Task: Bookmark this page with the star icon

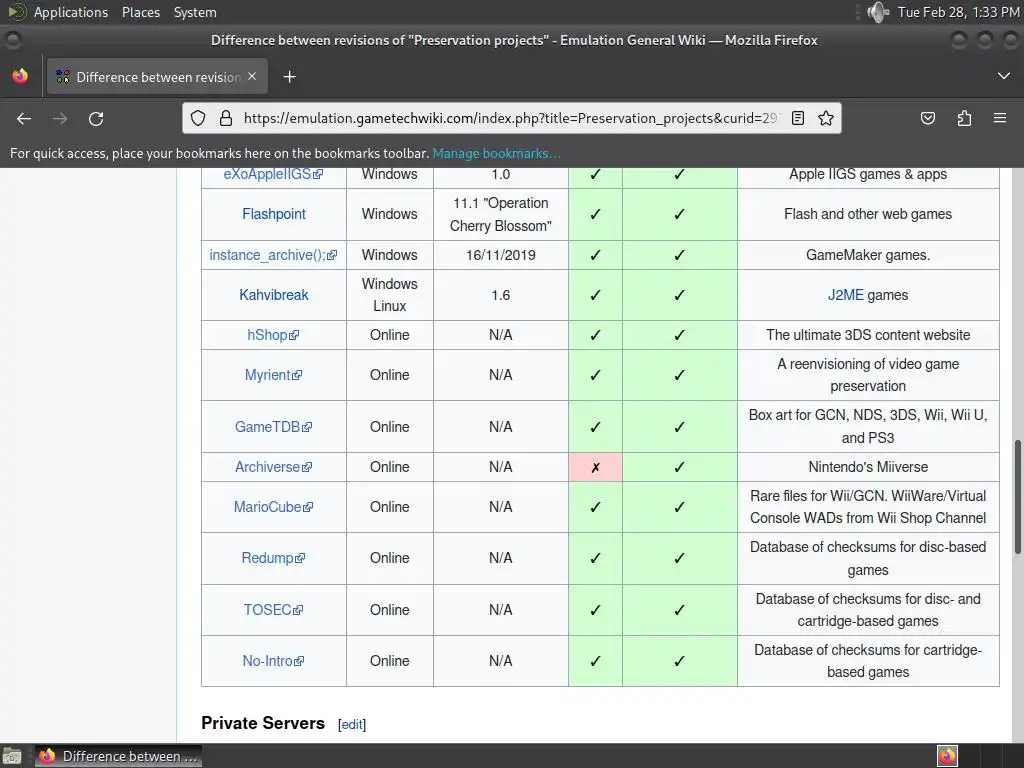Action: point(825,118)
